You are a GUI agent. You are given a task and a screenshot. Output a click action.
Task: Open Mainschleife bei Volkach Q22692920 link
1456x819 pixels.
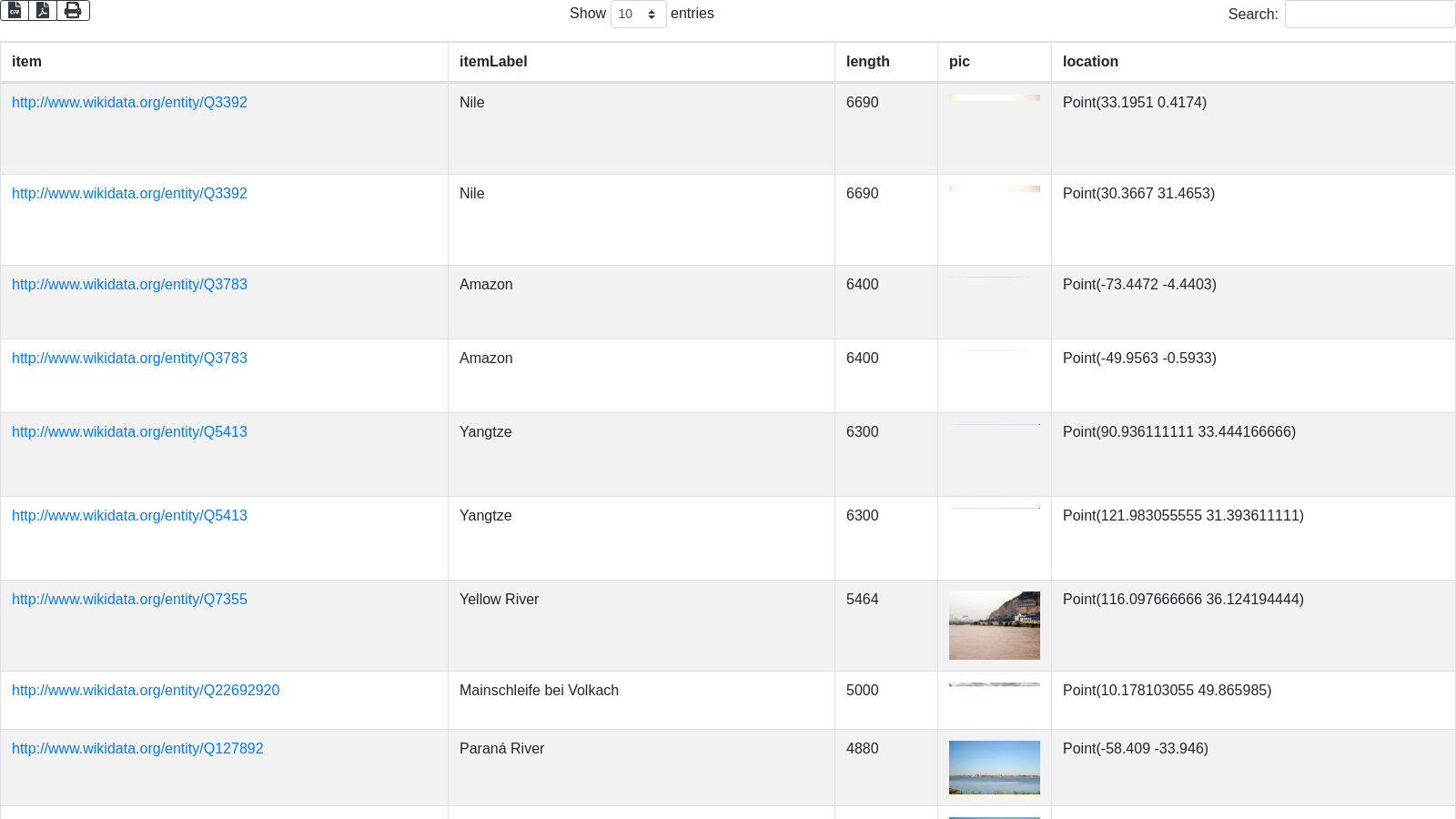(x=146, y=691)
